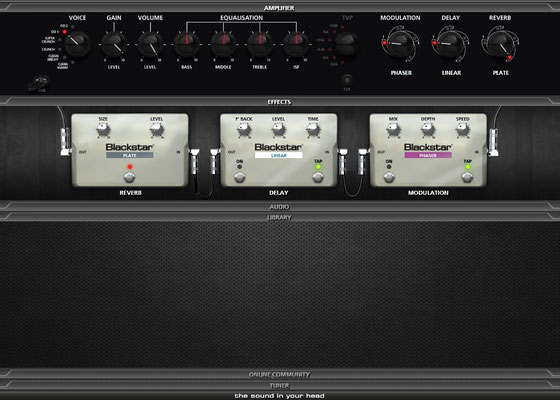The width and height of the screenshot is (560, 400).
Task: Click the Bass equalisation knob
Action: click(x=186, y=45)
